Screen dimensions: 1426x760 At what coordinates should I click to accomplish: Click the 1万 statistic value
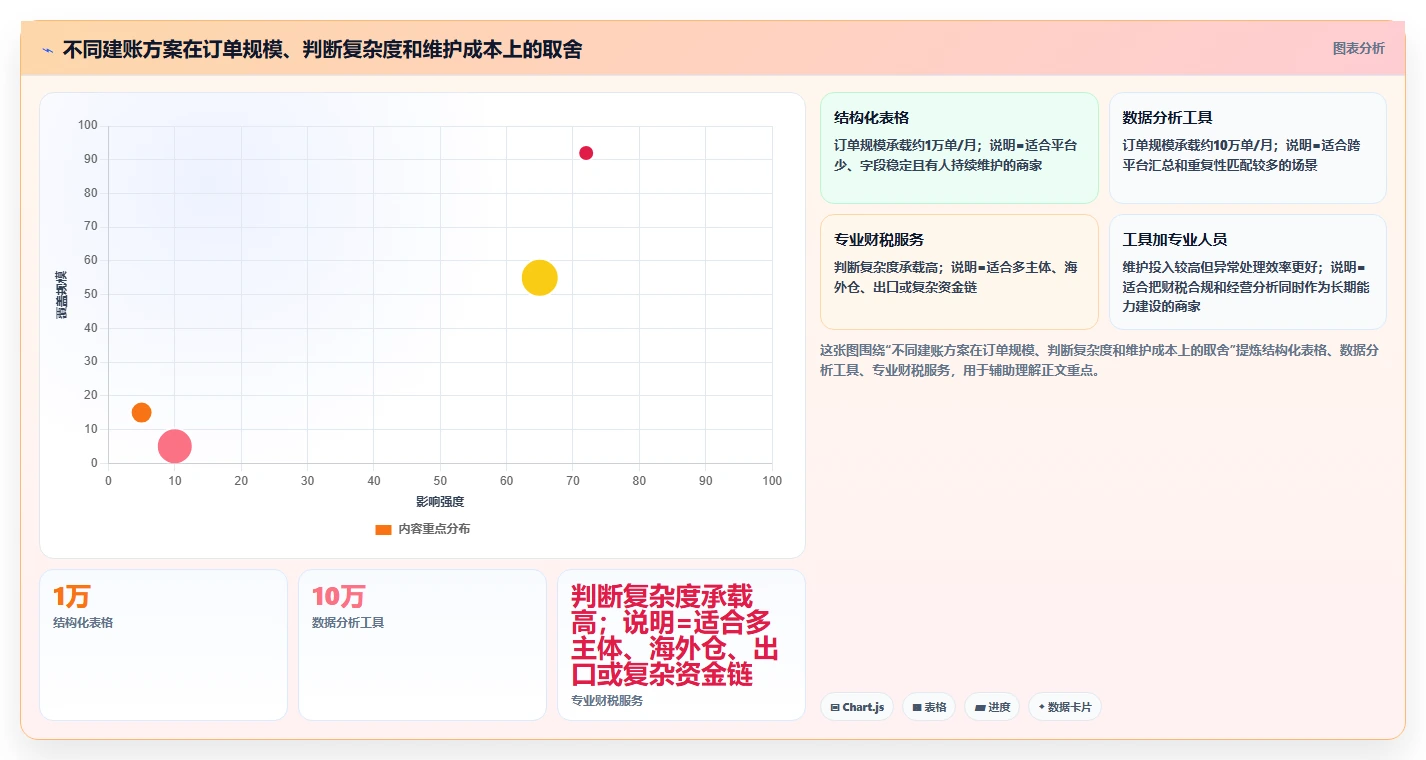pos(71,597)
